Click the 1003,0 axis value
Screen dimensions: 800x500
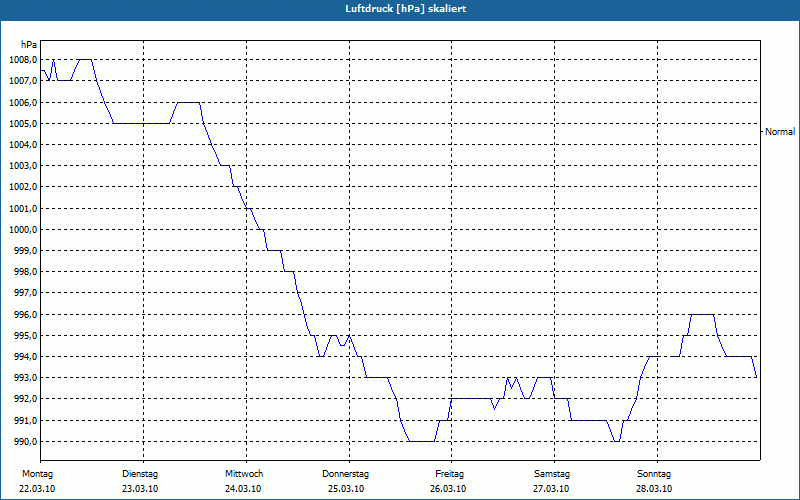coord(23,166)
